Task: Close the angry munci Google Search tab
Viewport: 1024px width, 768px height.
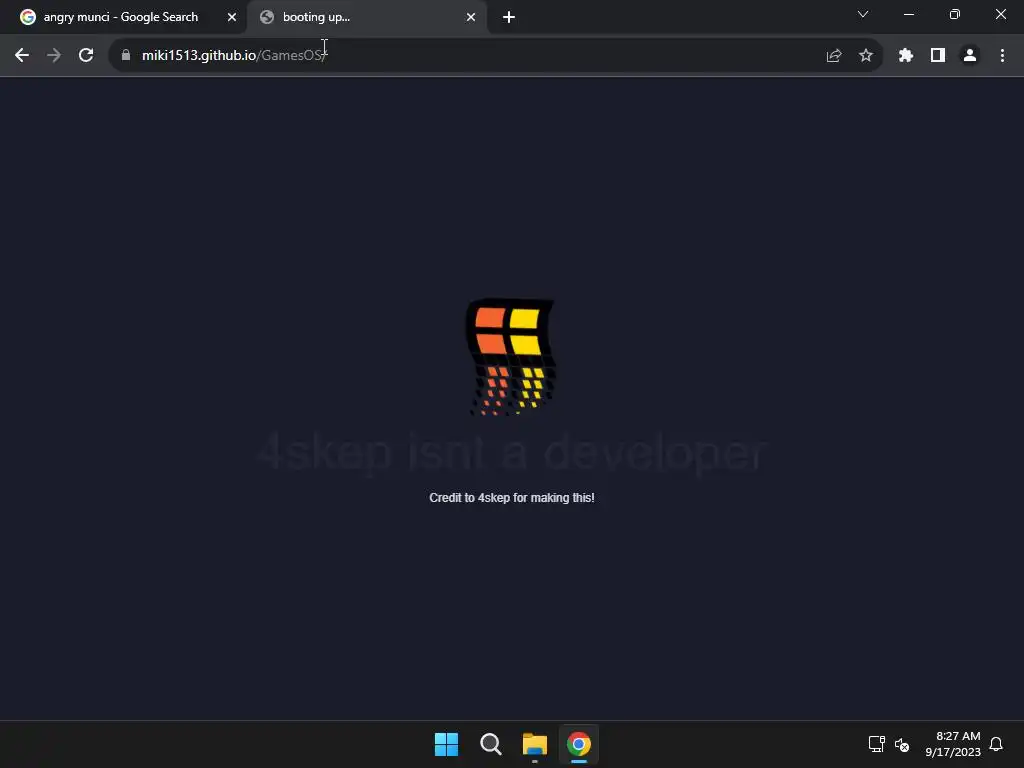Action: click(x=232, y=18)
